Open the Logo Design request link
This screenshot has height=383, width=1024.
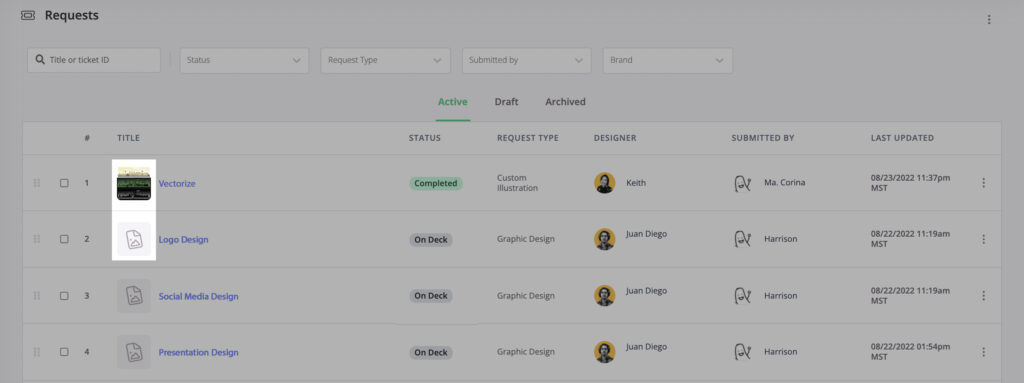tap(184, 240)
